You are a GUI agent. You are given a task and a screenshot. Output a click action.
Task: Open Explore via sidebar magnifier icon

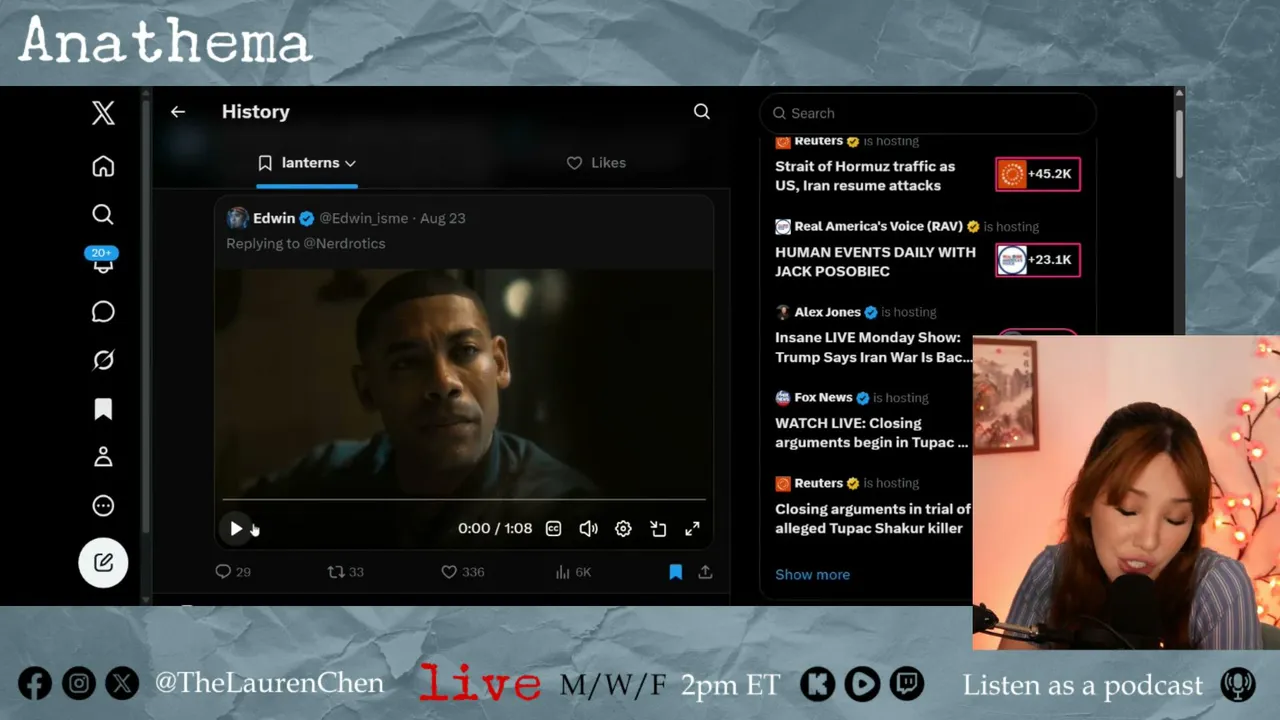click(x=103, y=215)
